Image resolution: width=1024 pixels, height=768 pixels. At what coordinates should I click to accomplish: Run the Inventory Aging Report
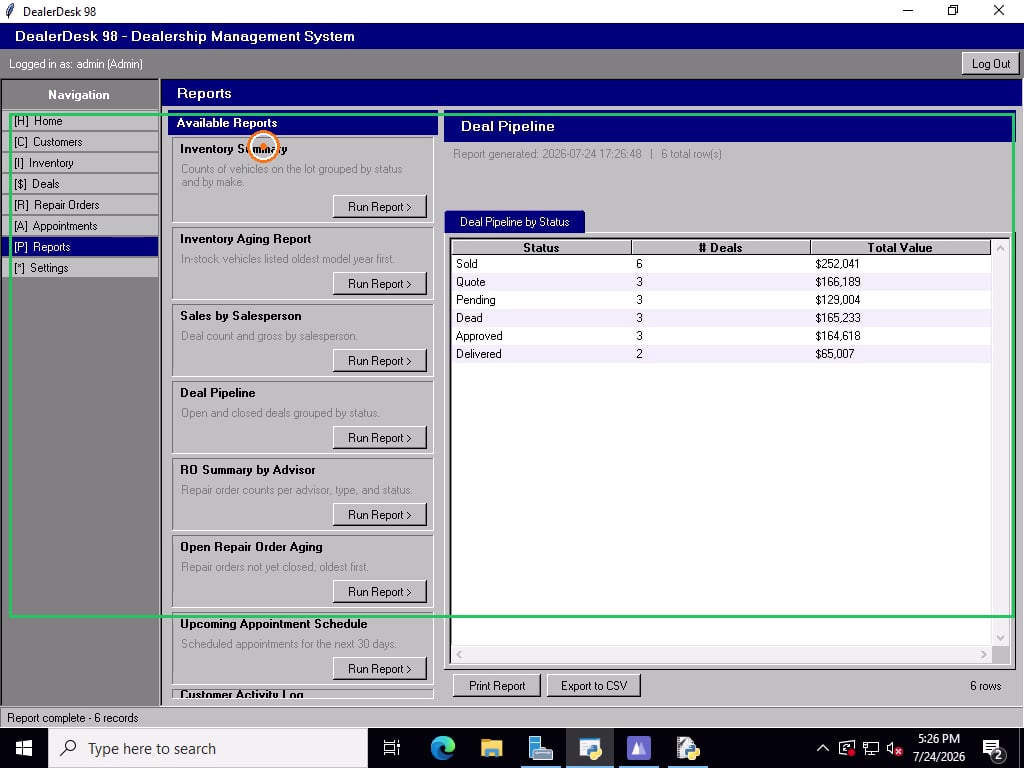coord(379,283)
